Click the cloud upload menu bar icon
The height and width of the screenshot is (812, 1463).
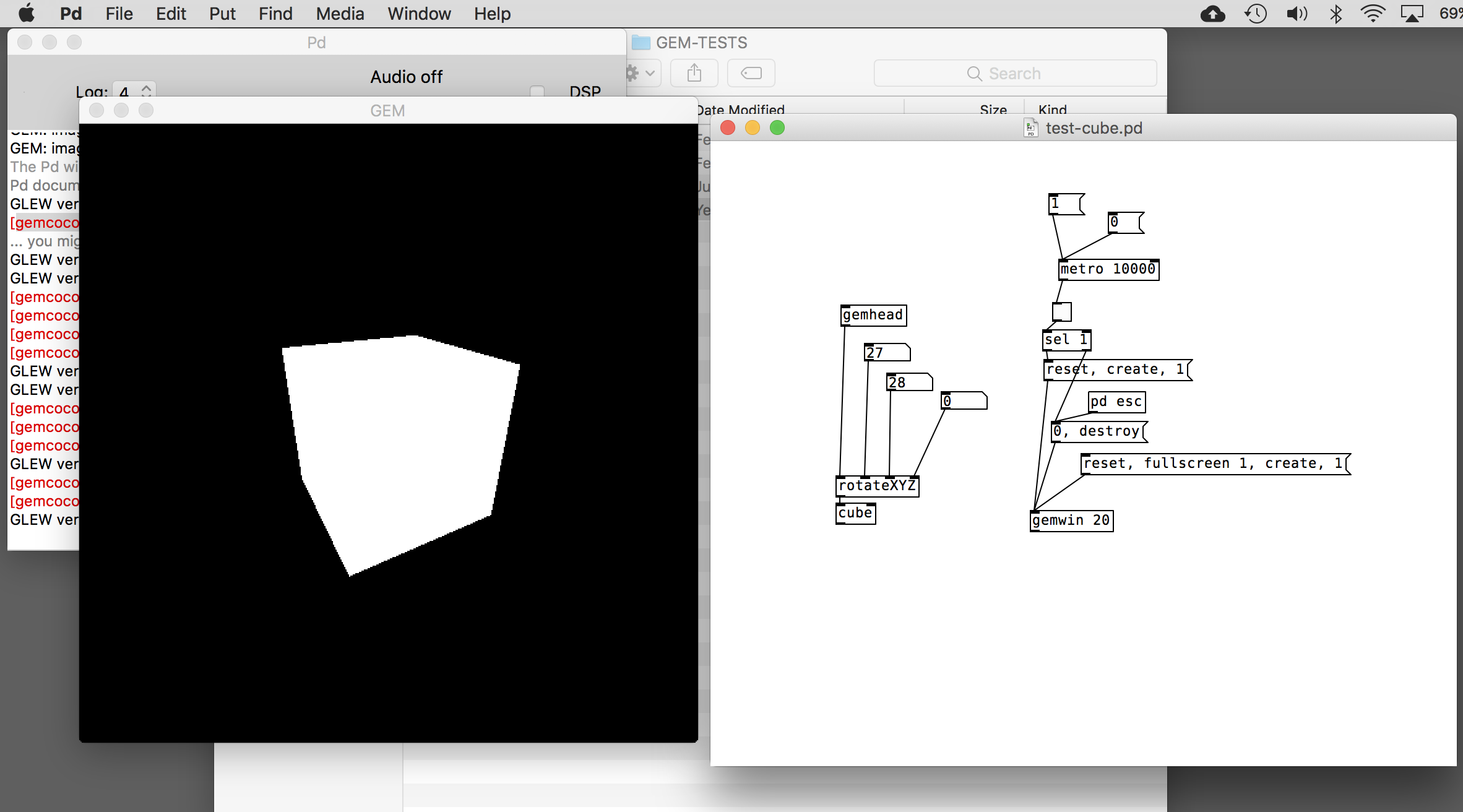(x=1212, y=14)
